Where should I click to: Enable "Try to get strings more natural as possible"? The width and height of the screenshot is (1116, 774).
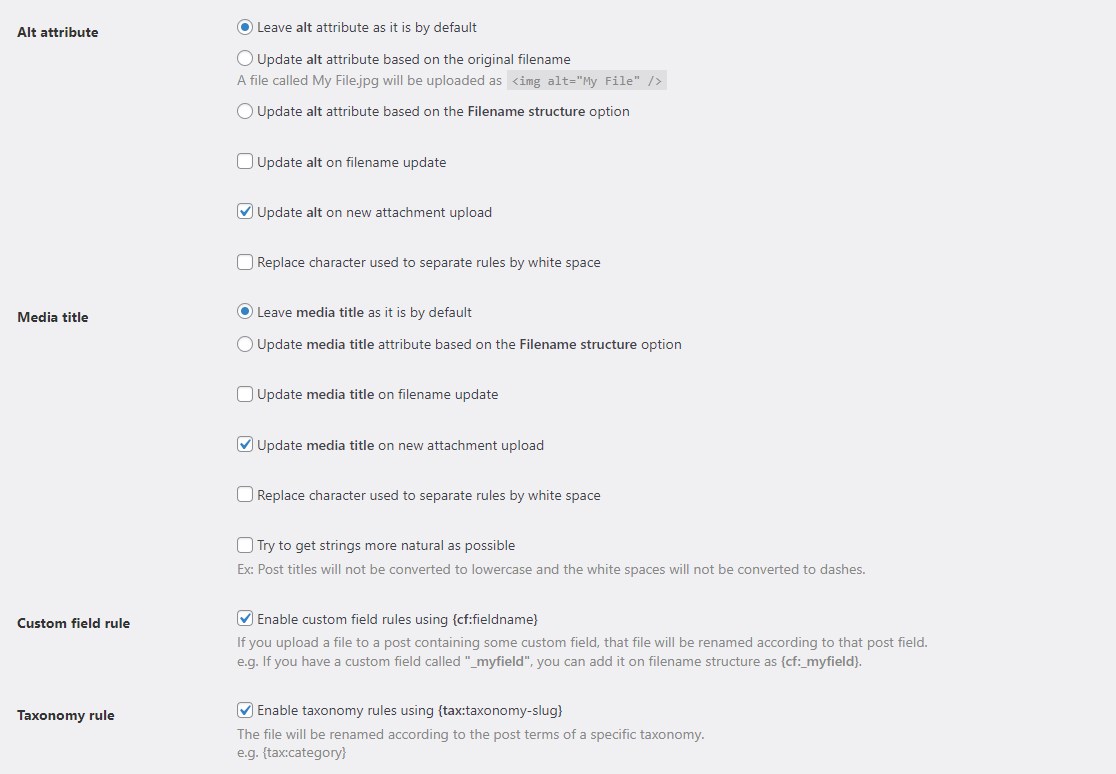click(x=245, y=545)
